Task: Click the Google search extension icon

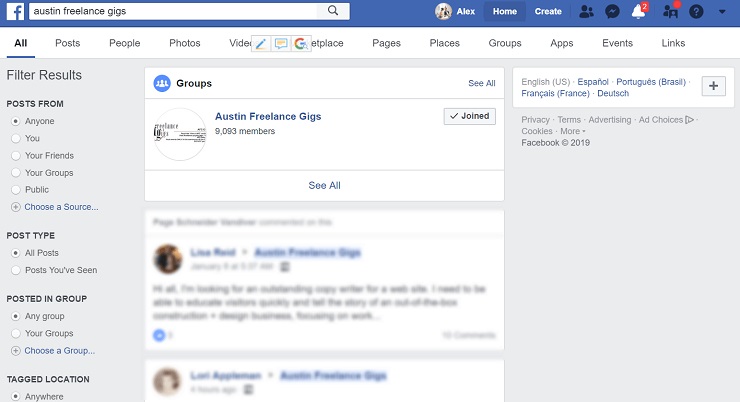Action: click(x=301, y=44)
